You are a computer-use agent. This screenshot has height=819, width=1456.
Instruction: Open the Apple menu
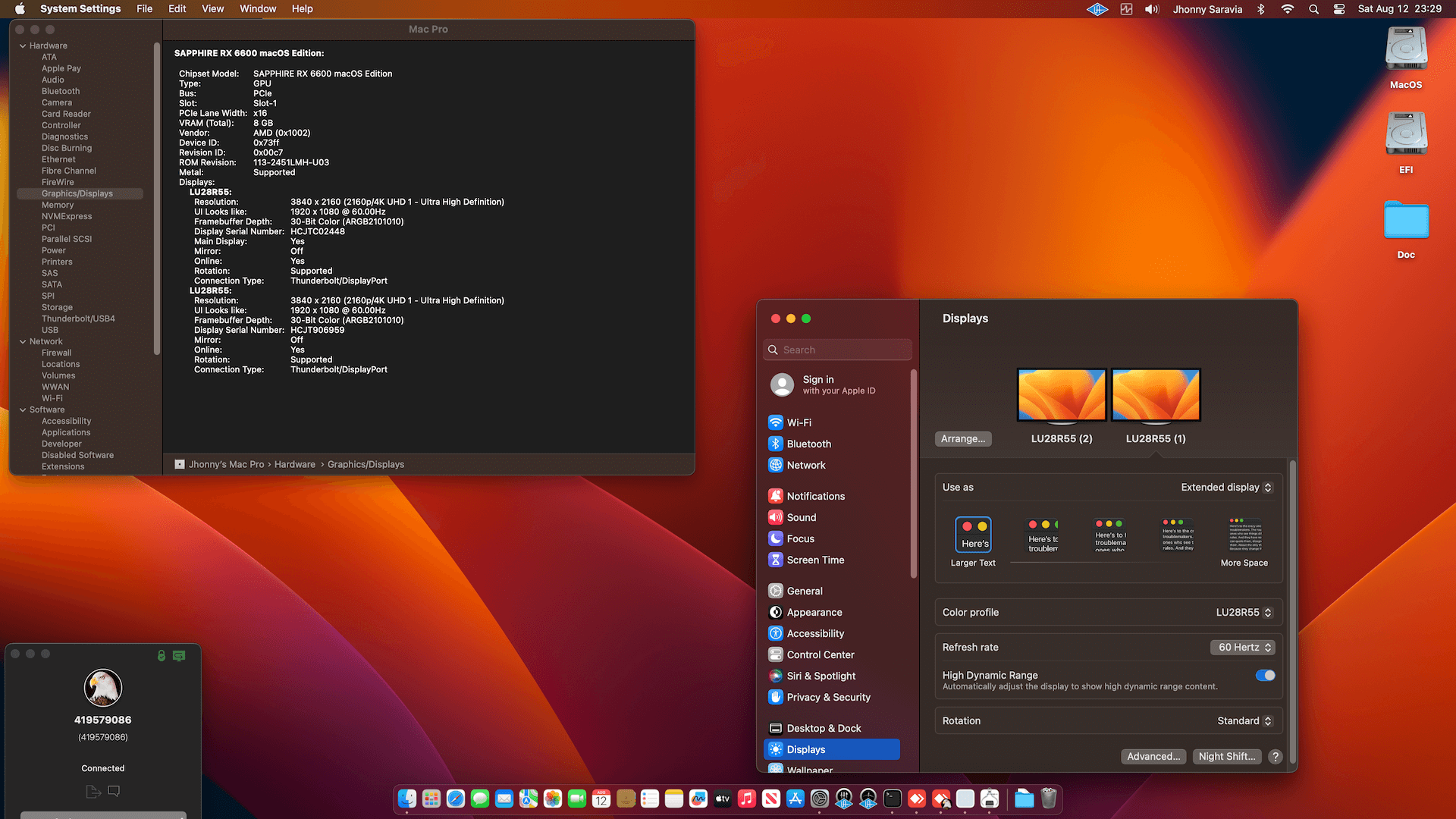click(x=20, y=9)
